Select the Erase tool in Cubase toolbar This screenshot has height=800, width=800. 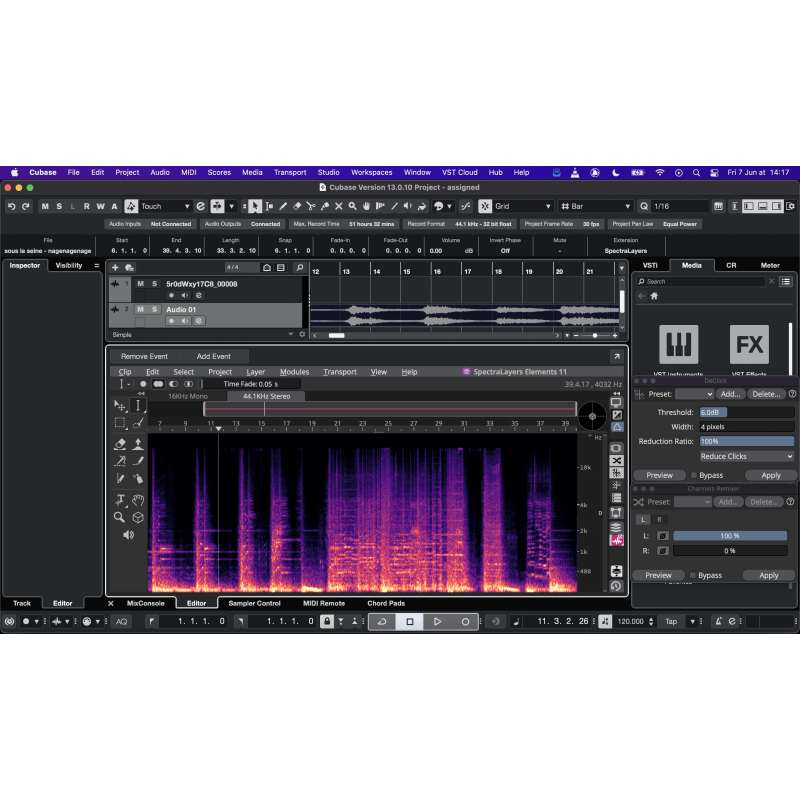297,206
